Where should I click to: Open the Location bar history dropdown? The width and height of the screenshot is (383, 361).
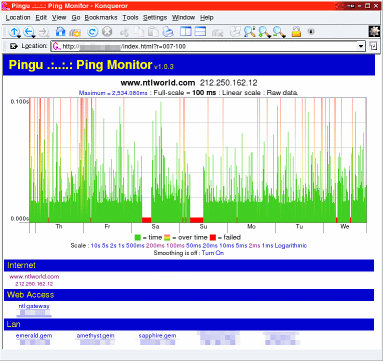(x=361, y=46)
